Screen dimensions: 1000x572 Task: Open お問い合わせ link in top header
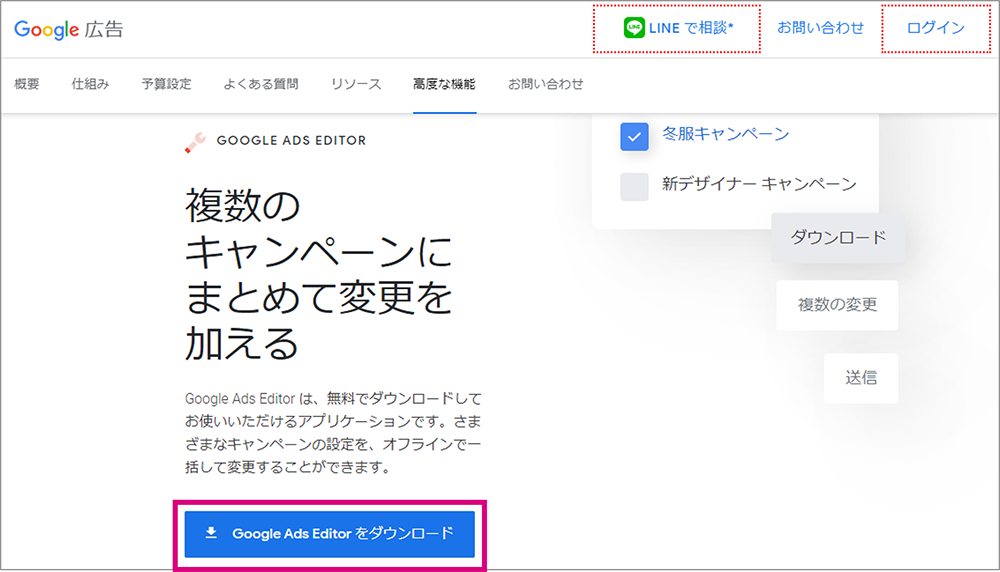[x=820, y=27]
